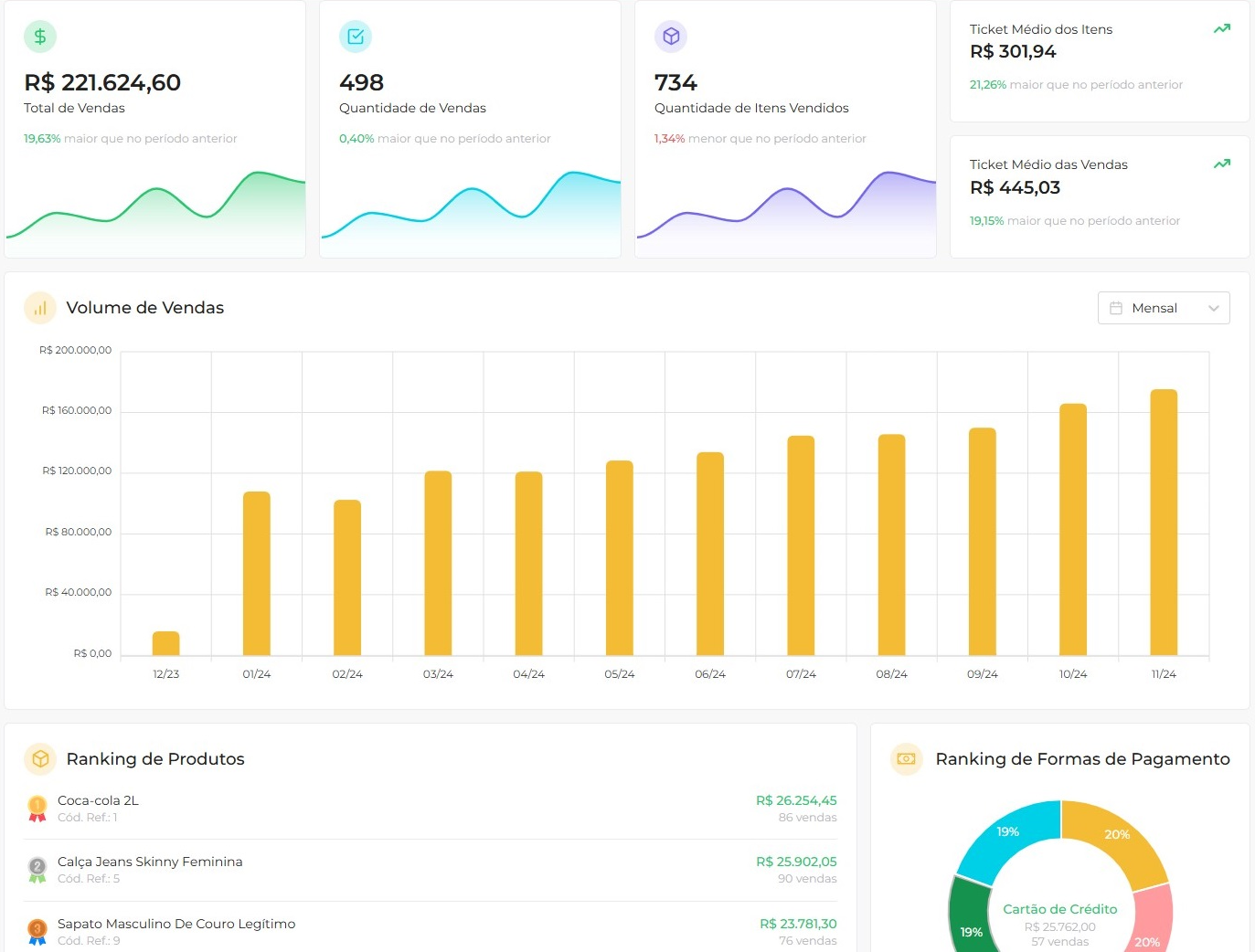Click the trend arrow on Ticket Médio das Vendas
Viewport: 1255px width, 952px height.
(1222, 164)
